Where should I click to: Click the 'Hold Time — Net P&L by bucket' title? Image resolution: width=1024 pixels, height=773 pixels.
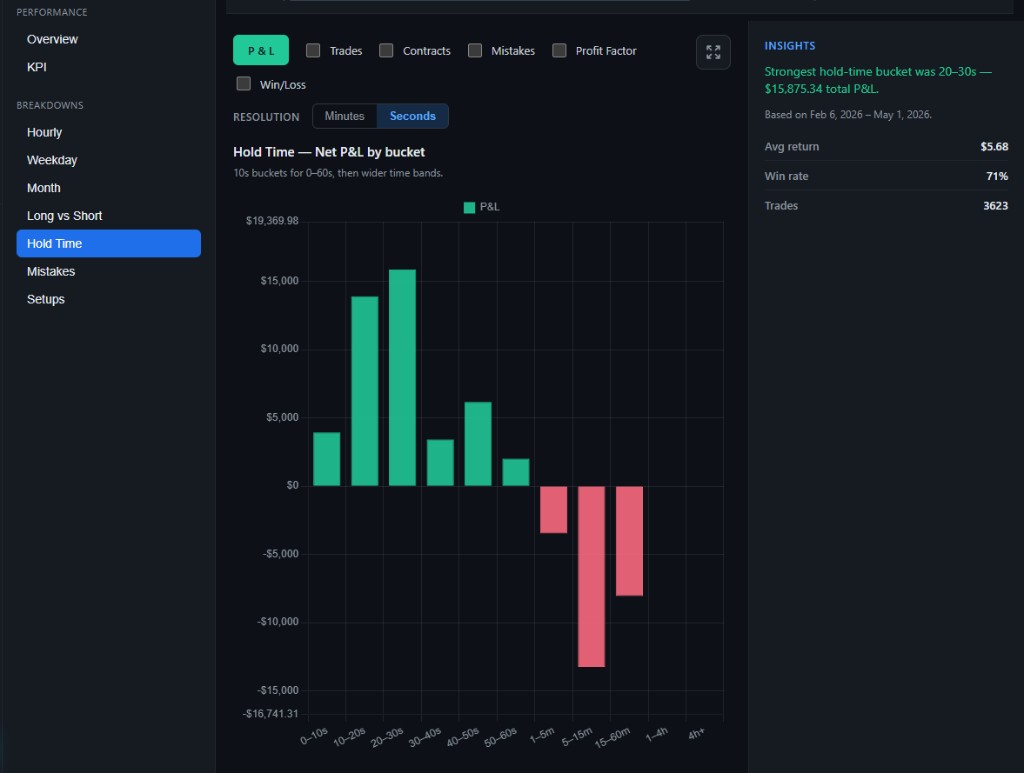[x=329, y=152]
